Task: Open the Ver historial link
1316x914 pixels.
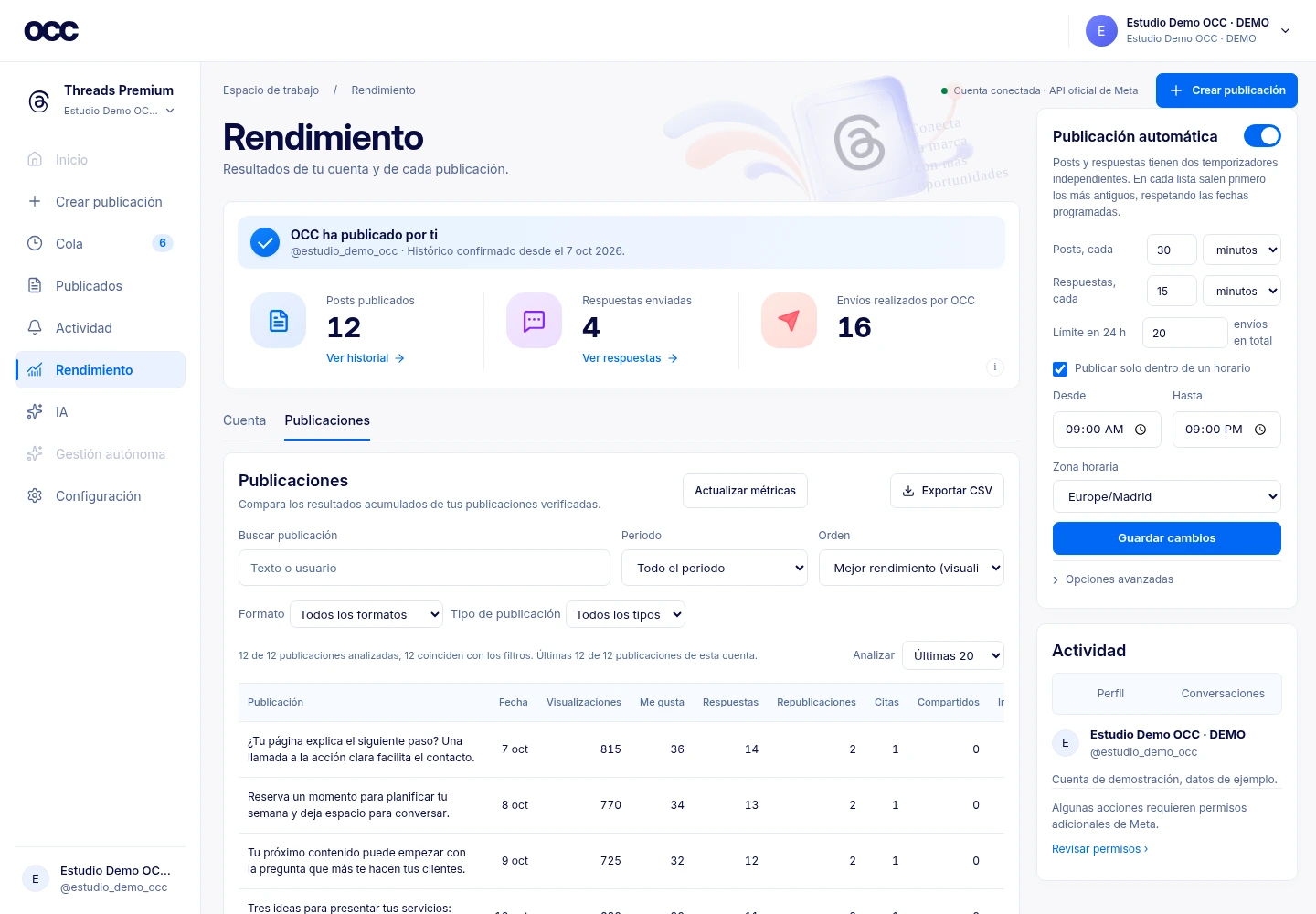Action: pos(366,358)
